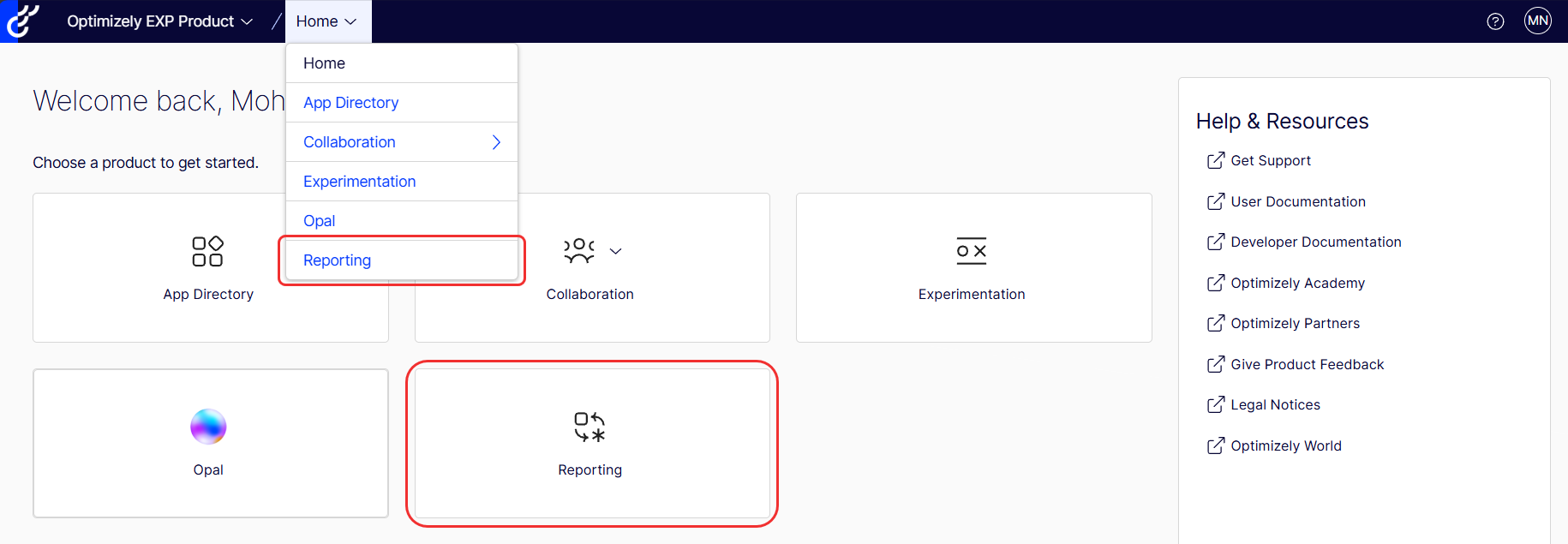
Task: Open the Optimizely Academy link
Action: pyautogui.click(x=1297, y=283)
